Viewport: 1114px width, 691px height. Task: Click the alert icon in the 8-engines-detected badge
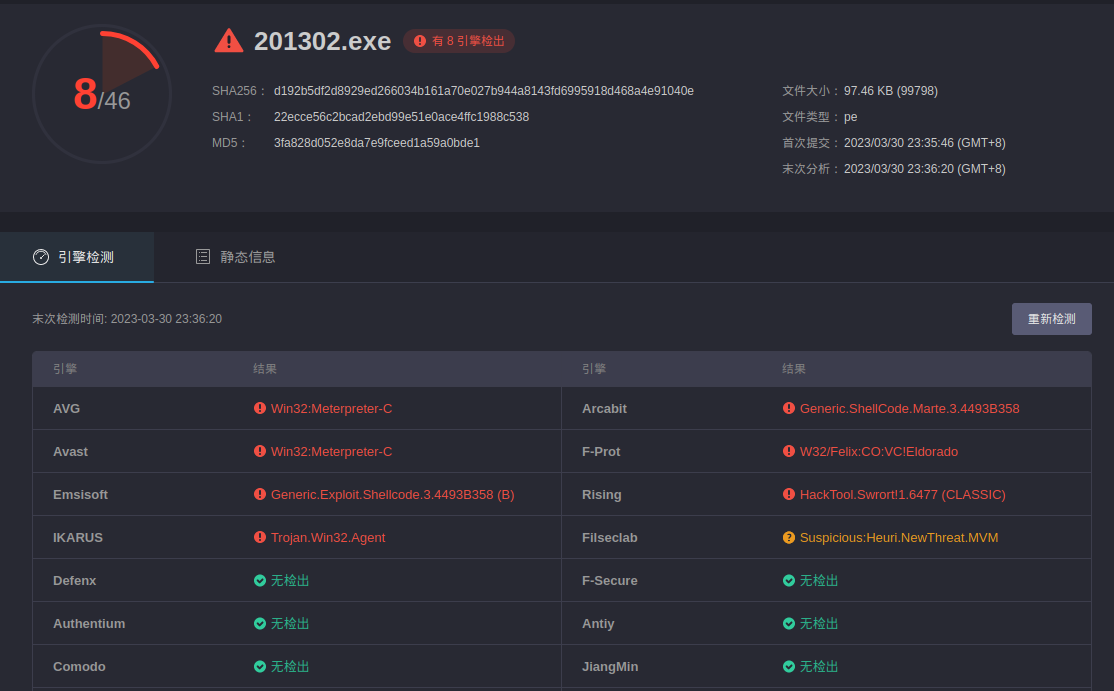[x=420, y=41]
